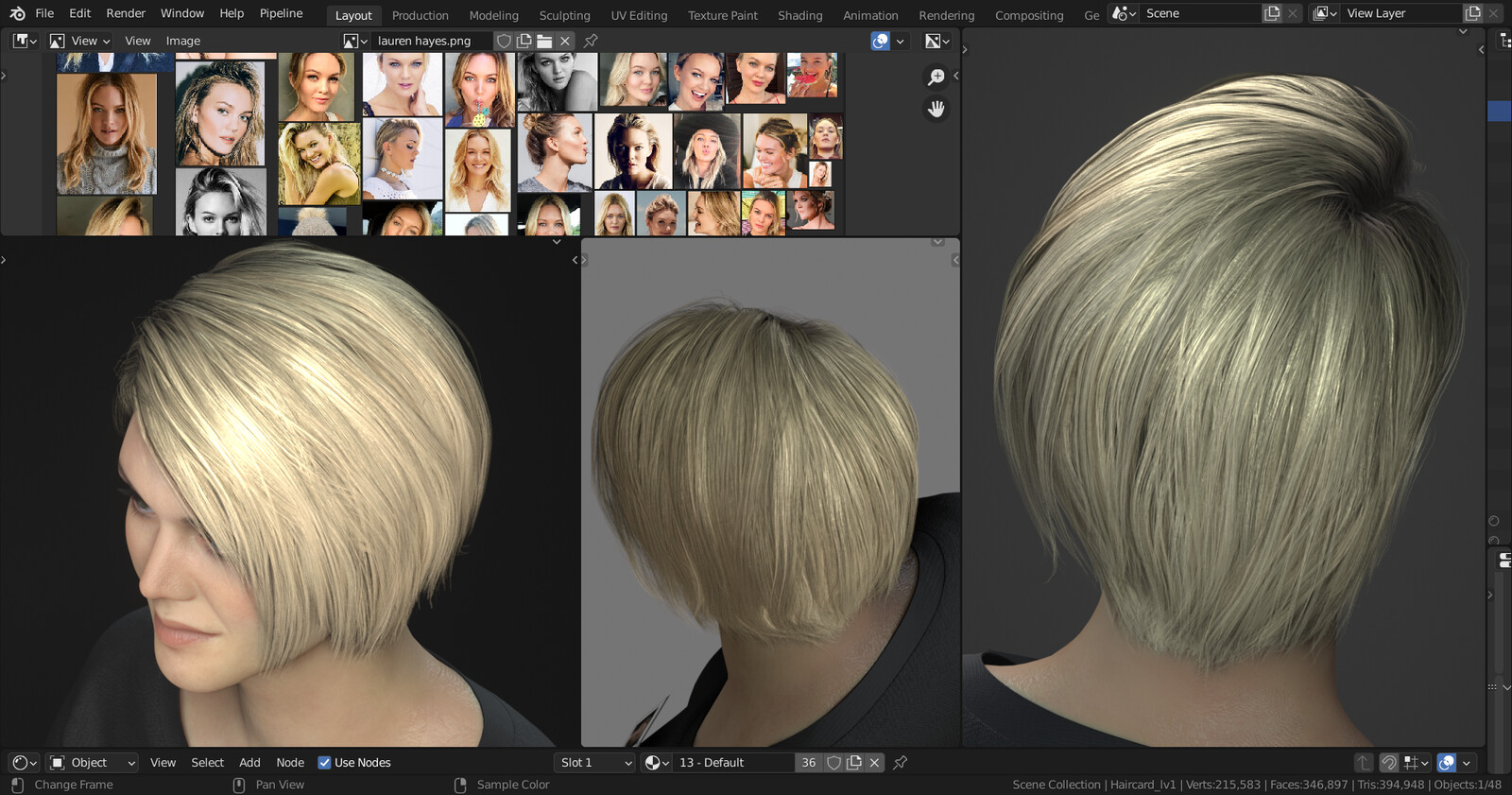Open the node editor Select menu
The width and height of the screenshot is (1512, 795).
click(x=208, y=763)
